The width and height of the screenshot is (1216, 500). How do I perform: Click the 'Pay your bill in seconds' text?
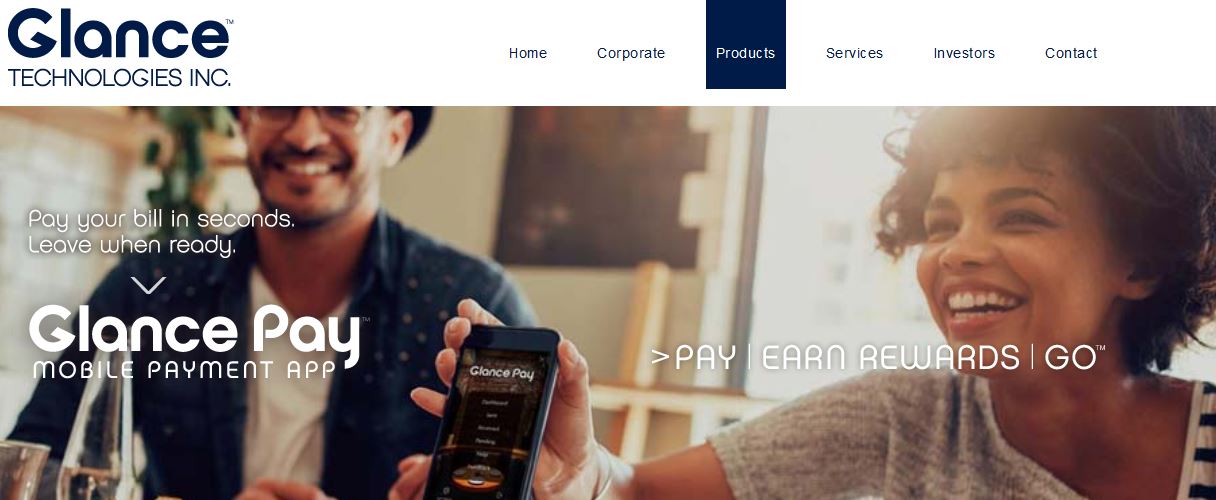click(162, 219)
